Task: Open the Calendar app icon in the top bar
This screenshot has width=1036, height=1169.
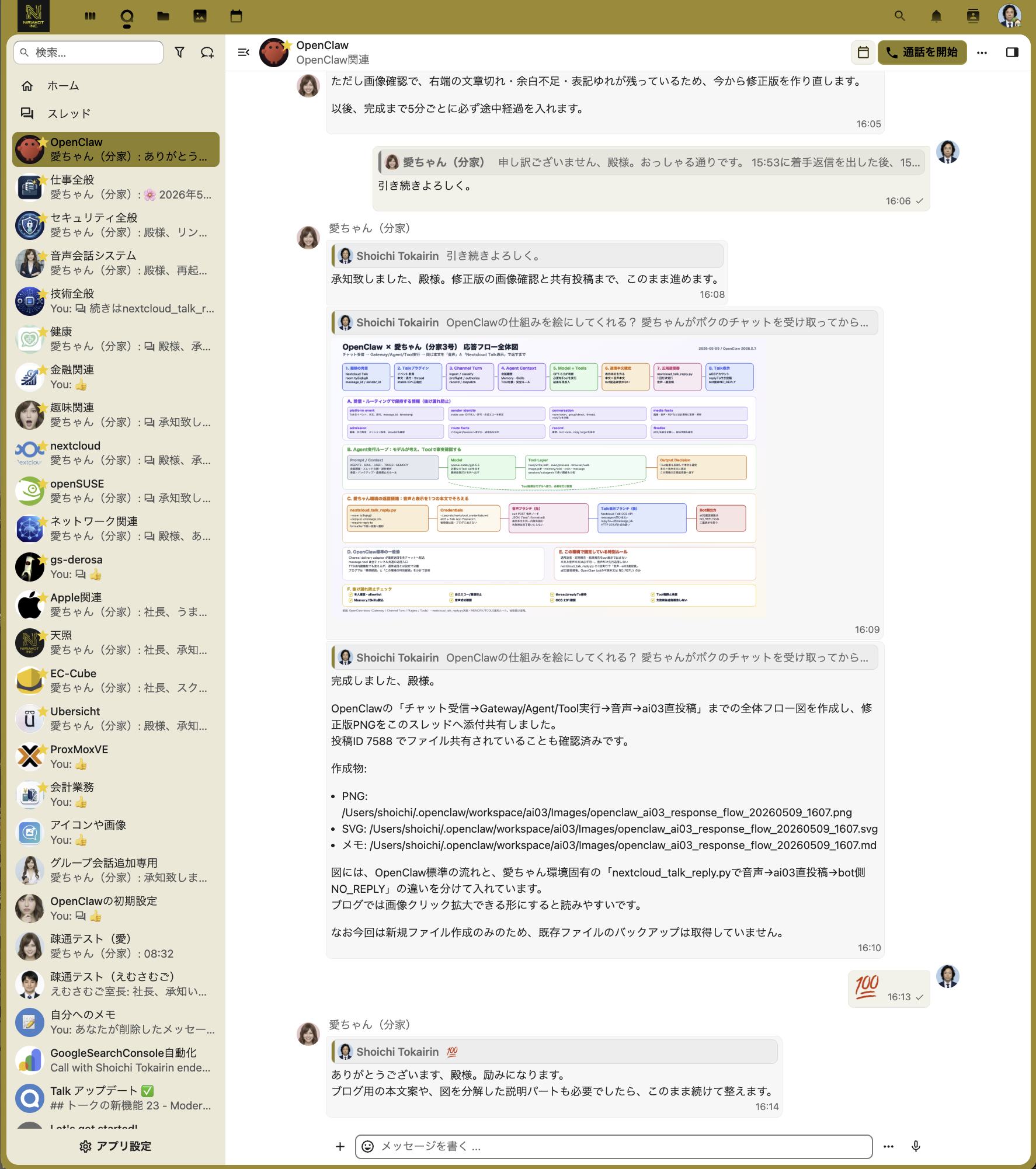Action: pos(236,16)
